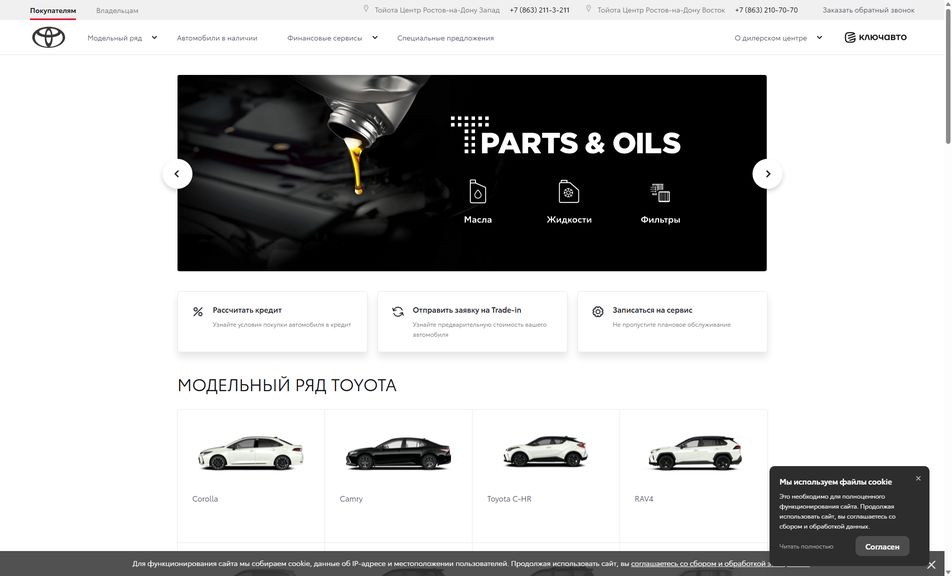Click the Масла label in banner
Image resolution: width=952 pixels, height=576 pixels.
click(478, 220)
